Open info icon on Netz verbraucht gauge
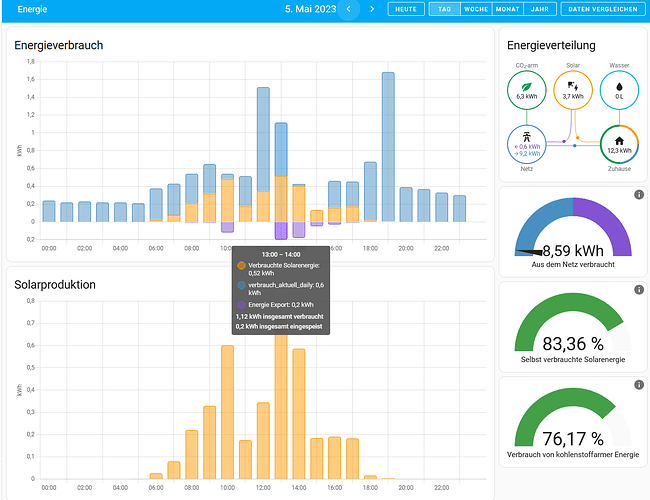 [x=639, y=194]
